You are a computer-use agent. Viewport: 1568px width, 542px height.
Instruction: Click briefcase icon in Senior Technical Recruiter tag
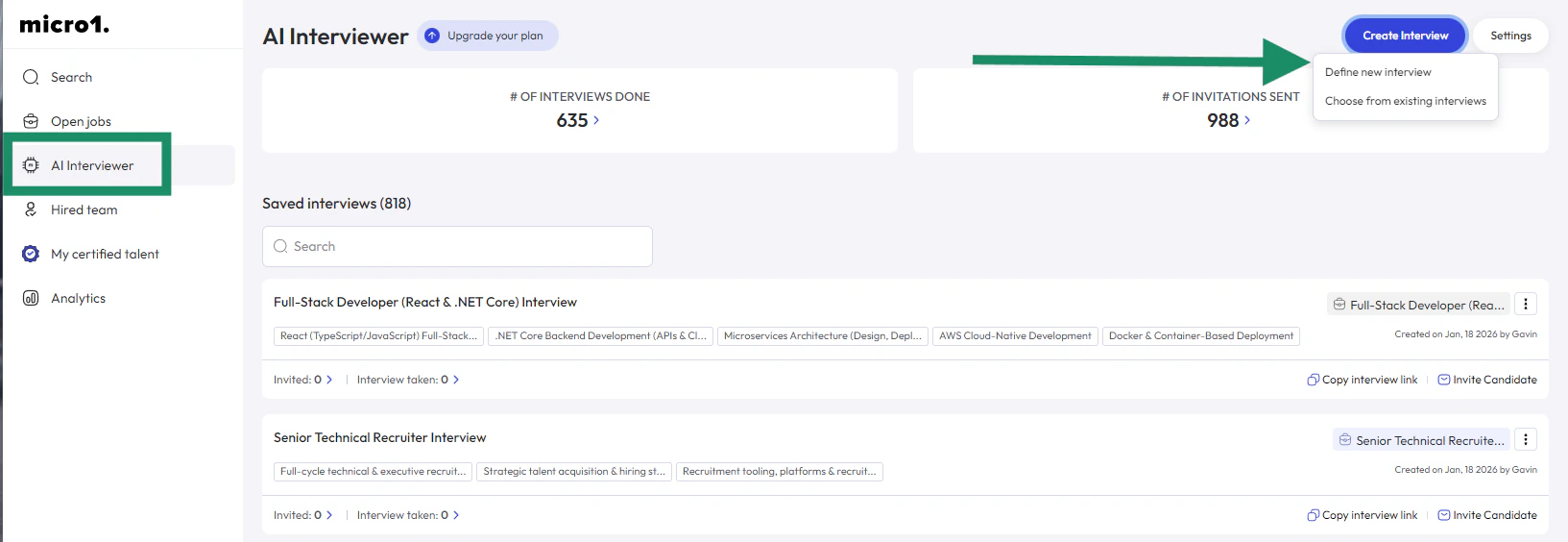1345,440
